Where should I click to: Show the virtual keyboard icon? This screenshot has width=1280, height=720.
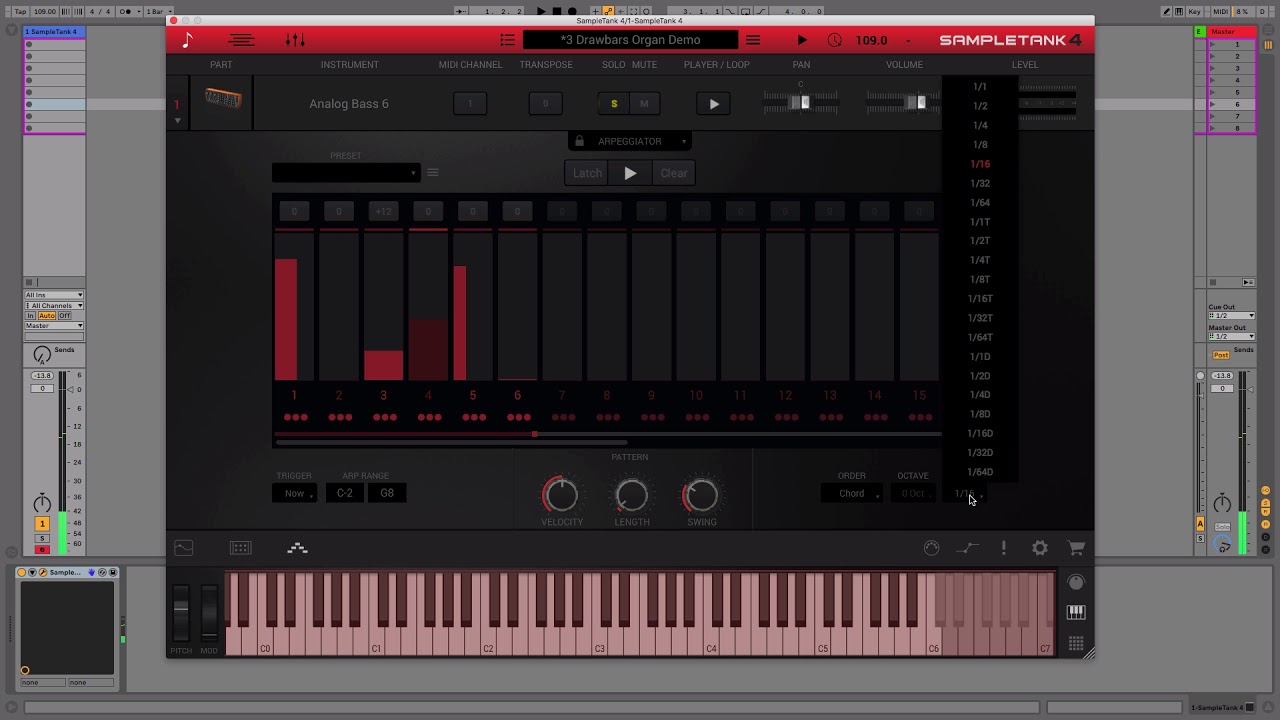[1076, 612]
